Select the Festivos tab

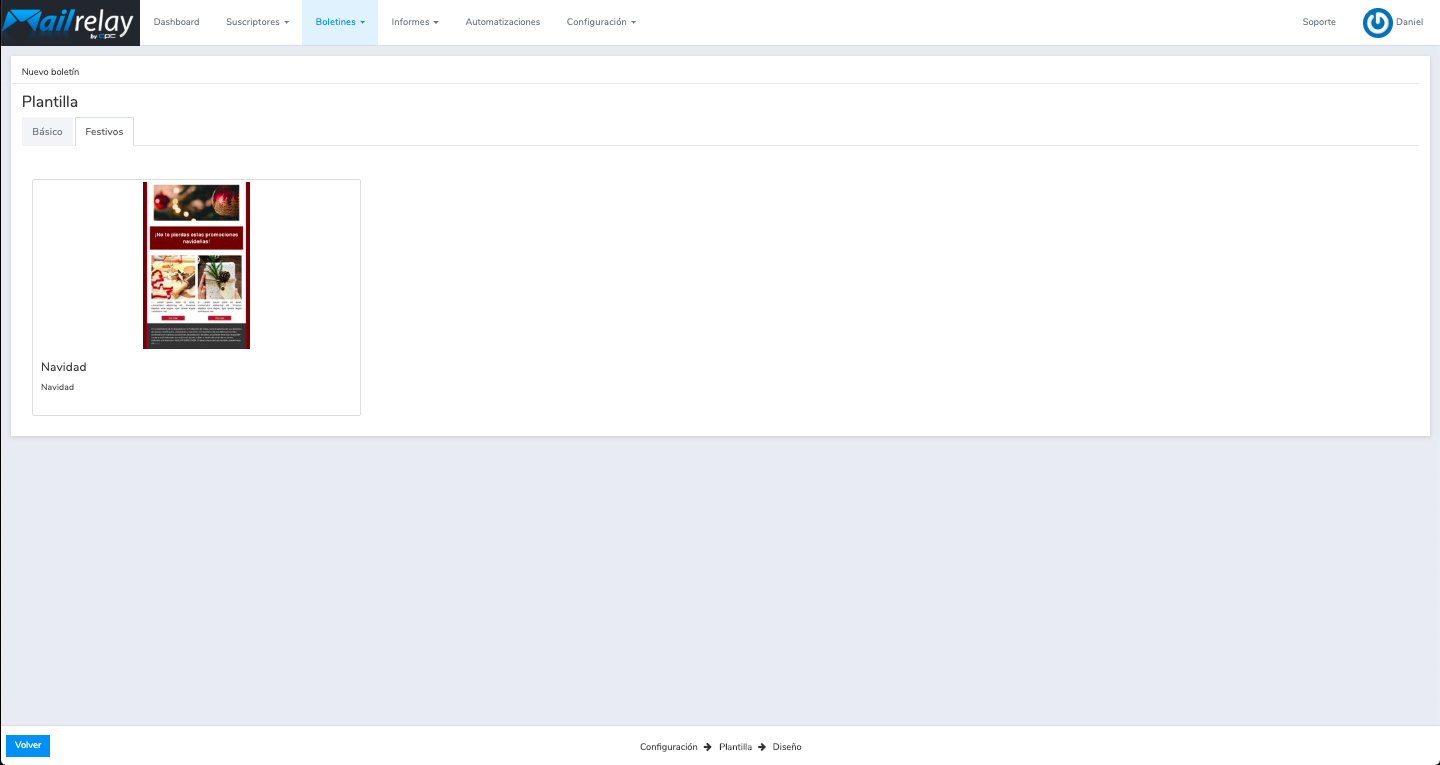104,132
